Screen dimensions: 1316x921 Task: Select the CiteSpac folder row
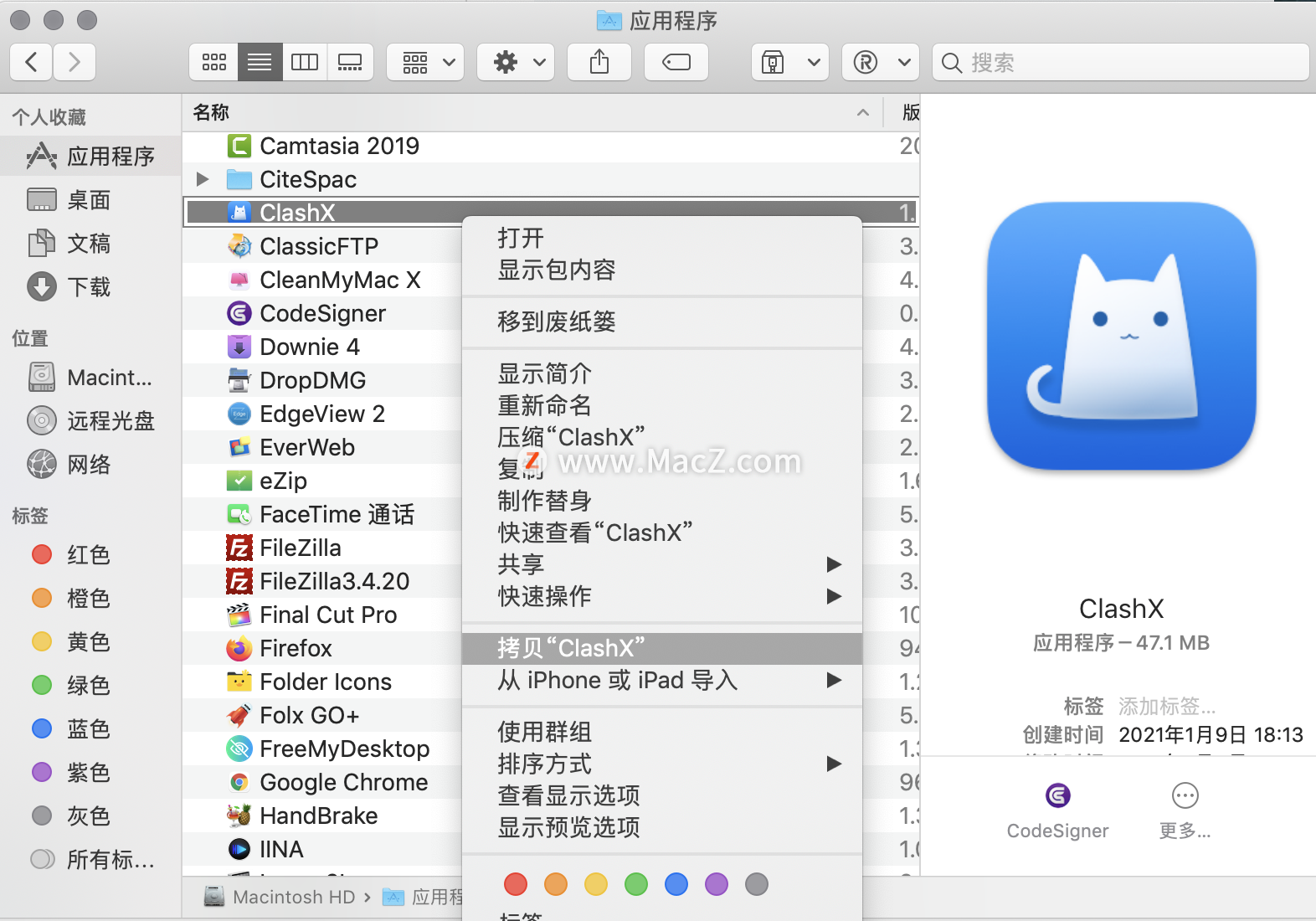(551, 179)
